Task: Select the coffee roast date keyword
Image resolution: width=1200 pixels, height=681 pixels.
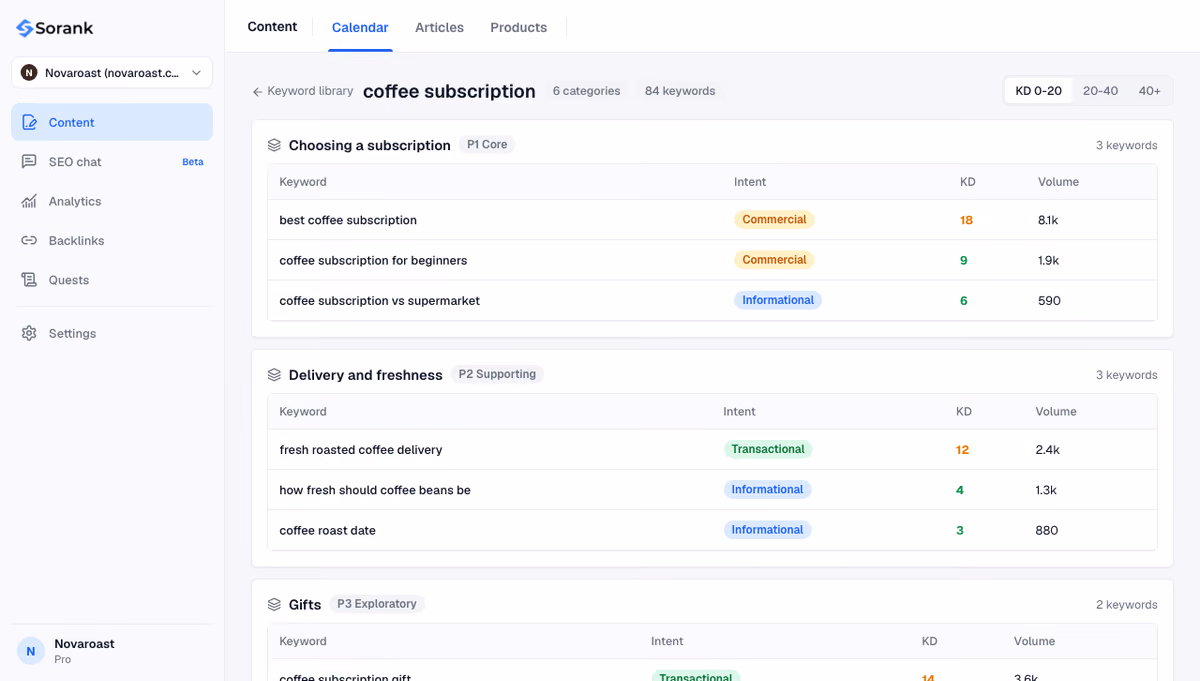Action: (x=327, y=530)
